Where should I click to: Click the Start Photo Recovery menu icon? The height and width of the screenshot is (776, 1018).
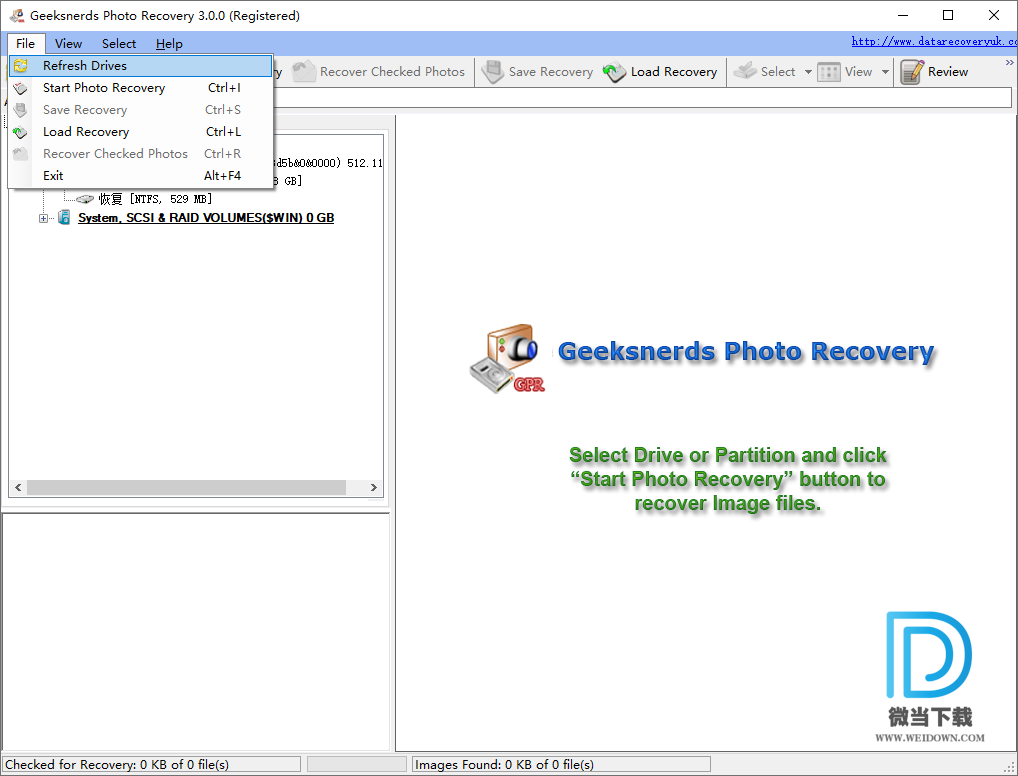coord(21,88)
